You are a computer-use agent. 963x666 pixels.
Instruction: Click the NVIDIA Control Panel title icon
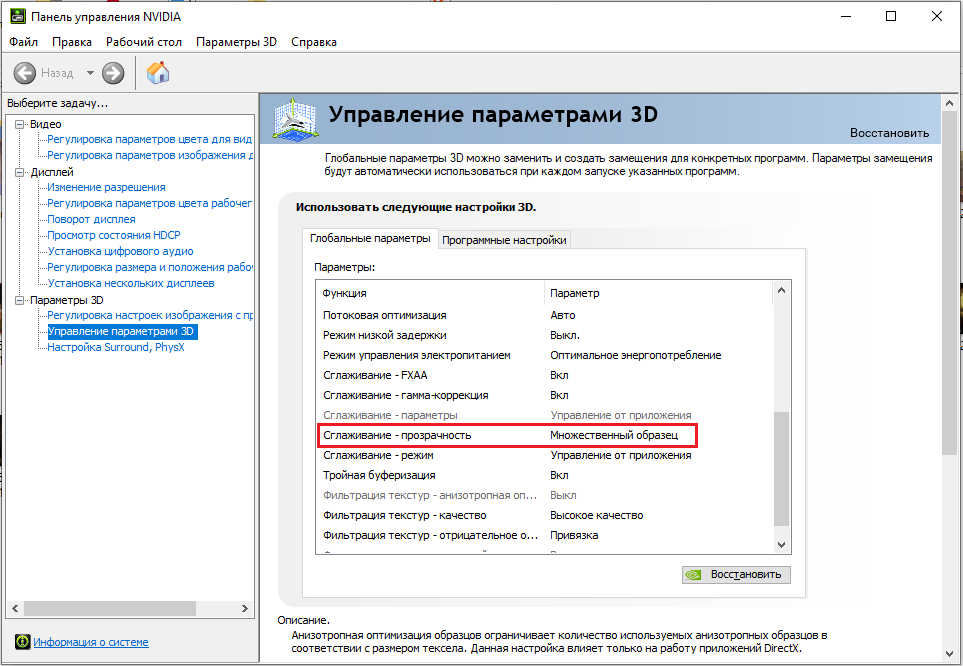coord(18,17)
